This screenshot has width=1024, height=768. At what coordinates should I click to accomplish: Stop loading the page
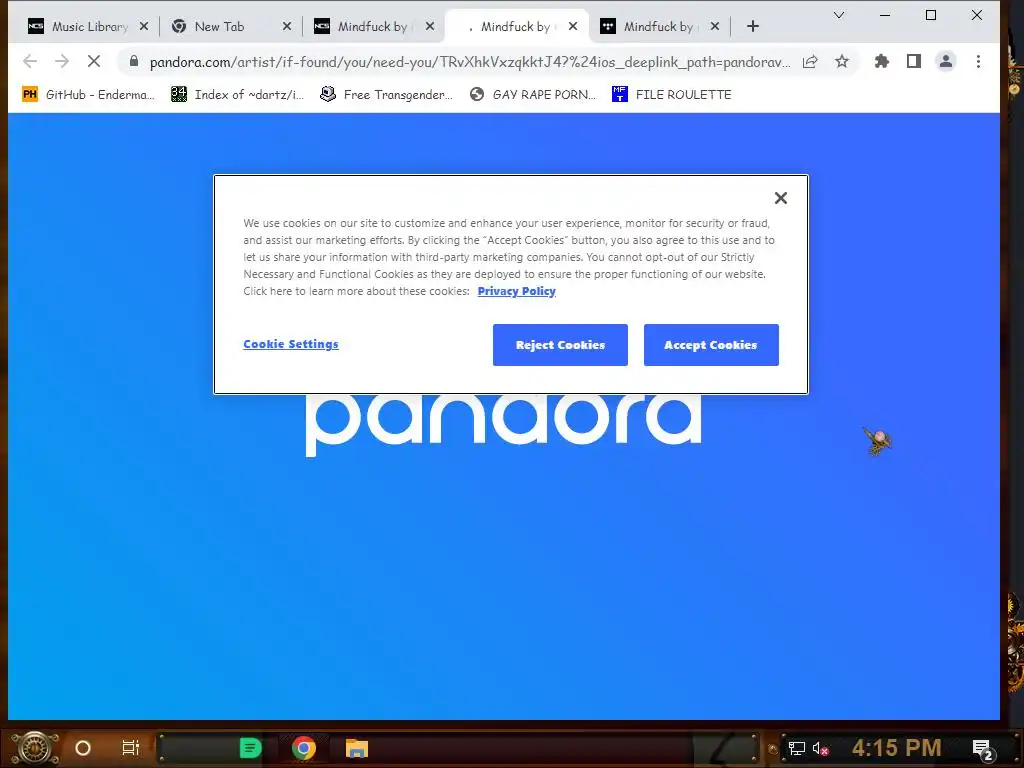94,61
